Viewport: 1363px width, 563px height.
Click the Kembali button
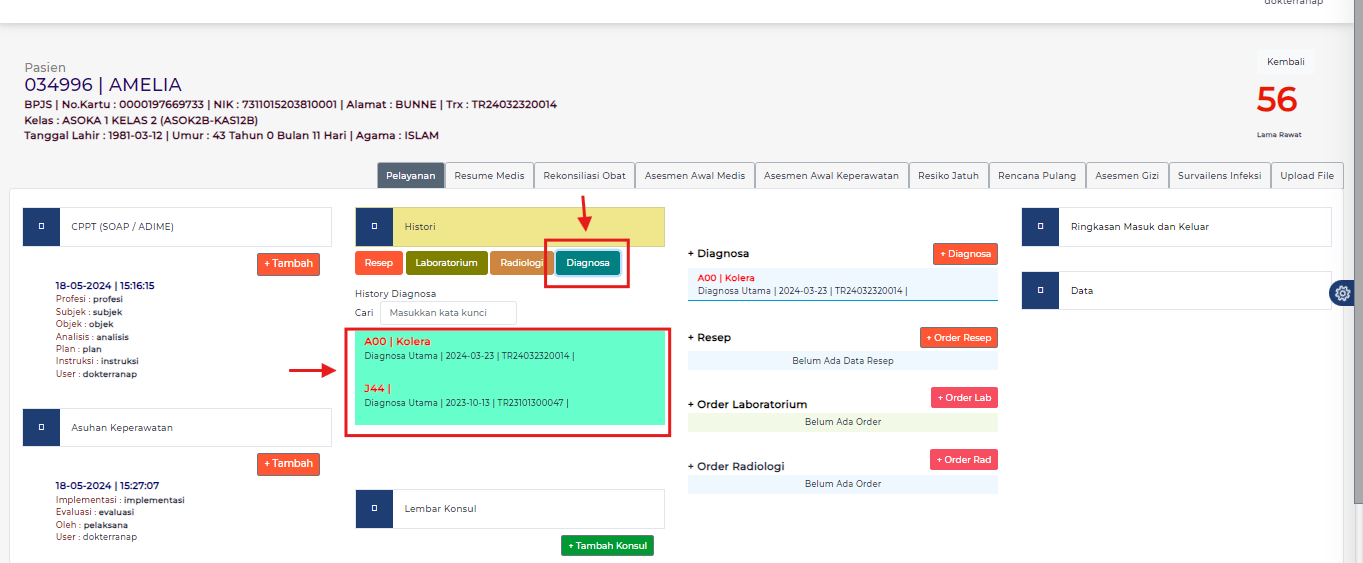(x=1285, y=62)
